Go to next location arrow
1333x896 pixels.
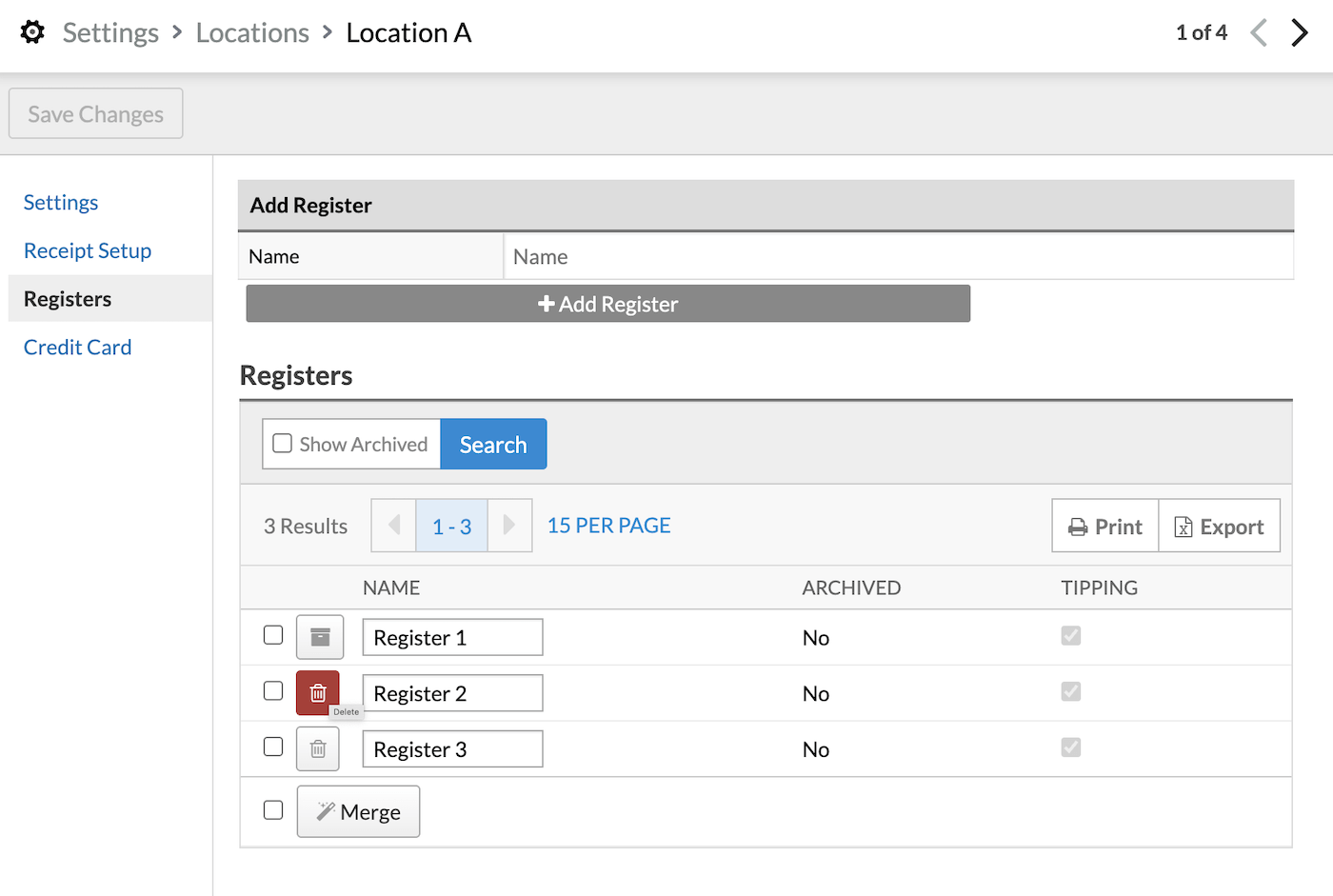pos(1300,32)
